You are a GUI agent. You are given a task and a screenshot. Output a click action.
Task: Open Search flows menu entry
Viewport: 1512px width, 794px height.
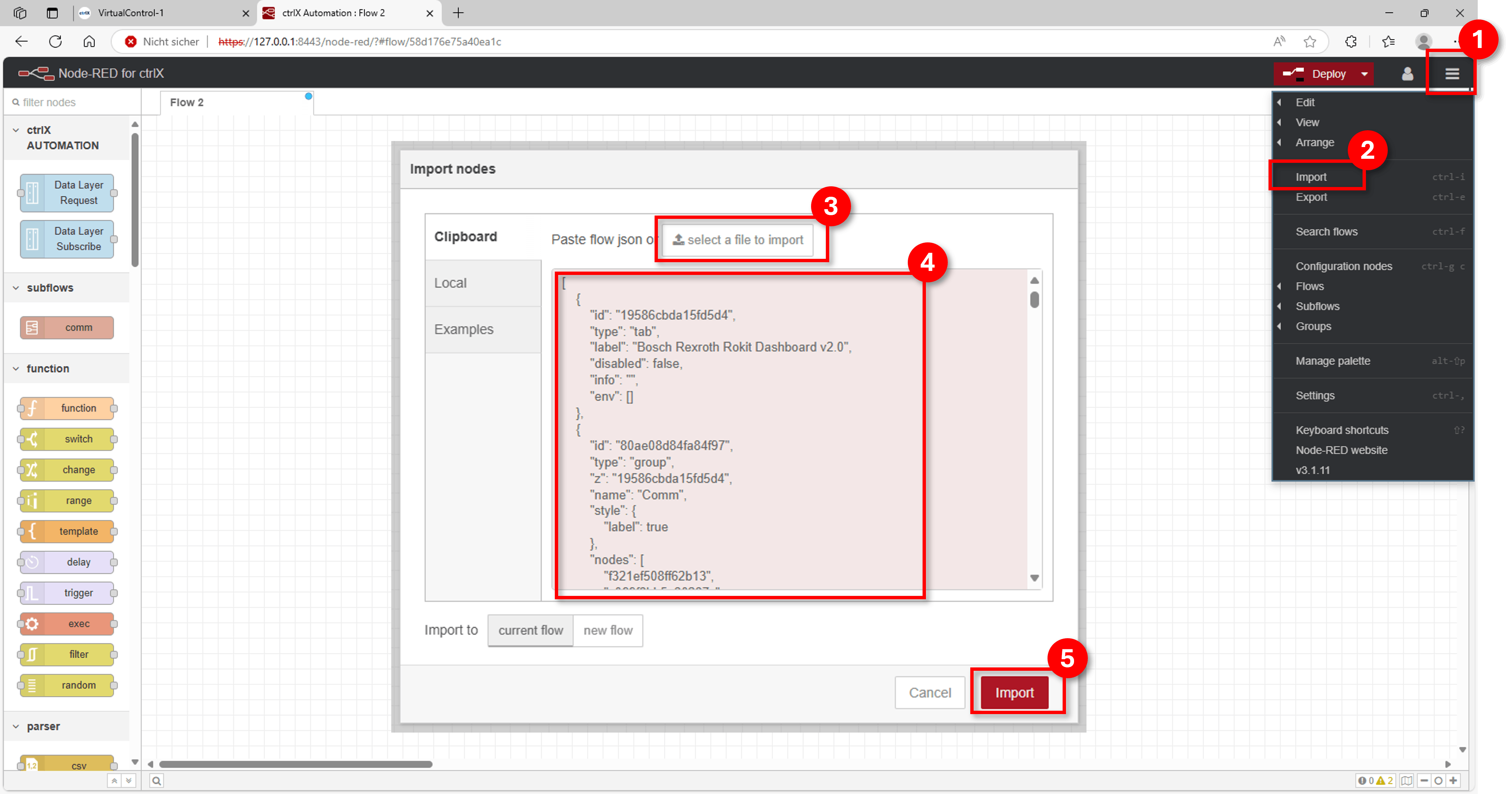click(x=1372, y=232)
